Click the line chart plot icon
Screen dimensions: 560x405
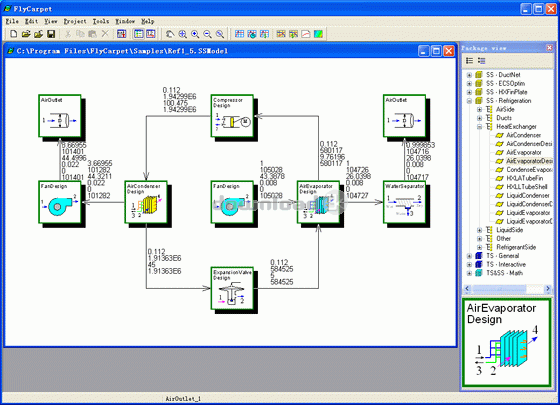(306, 34)
